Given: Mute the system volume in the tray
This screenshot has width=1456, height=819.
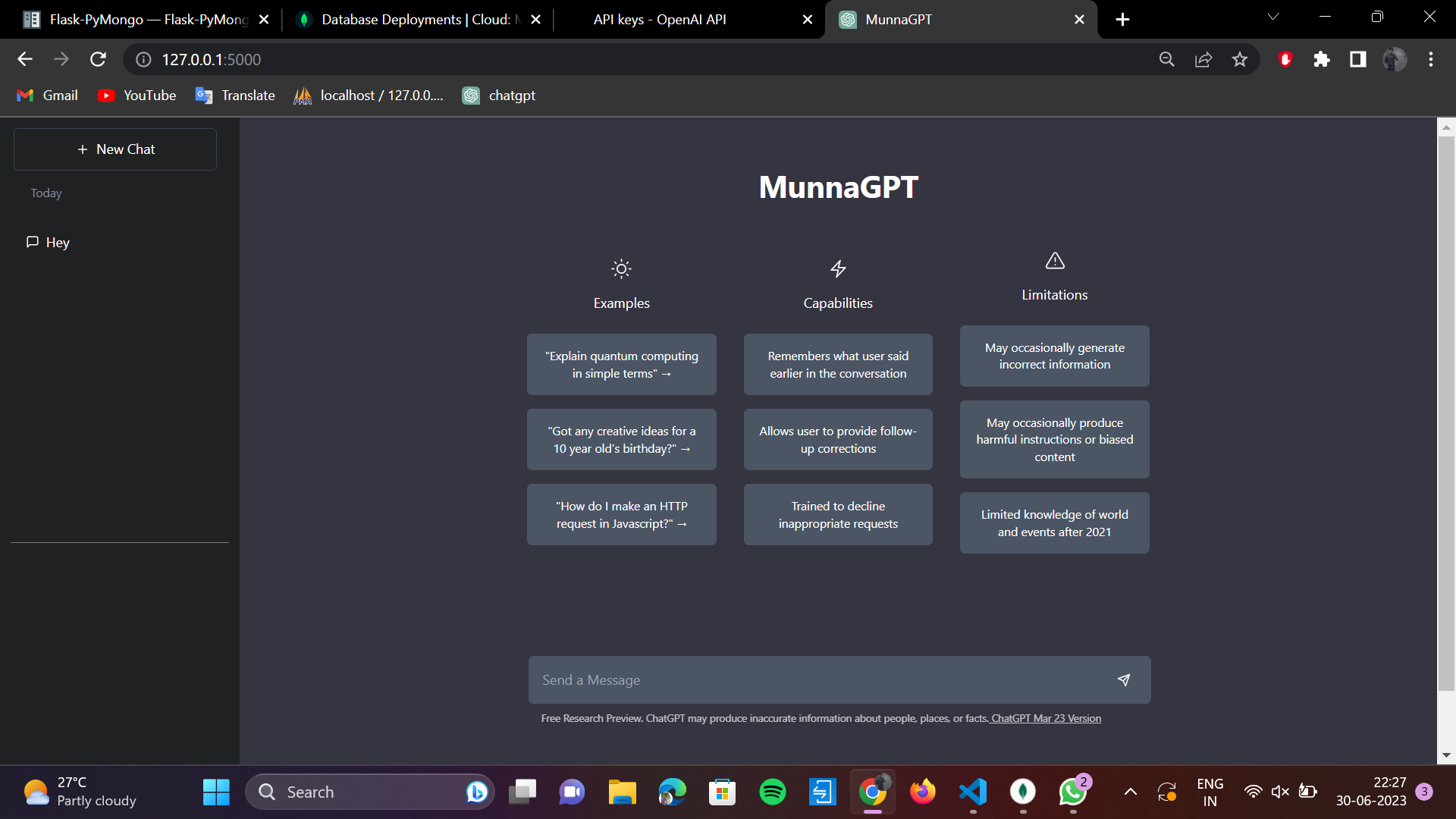Looking at the screenshot, I should [1280, 791].
